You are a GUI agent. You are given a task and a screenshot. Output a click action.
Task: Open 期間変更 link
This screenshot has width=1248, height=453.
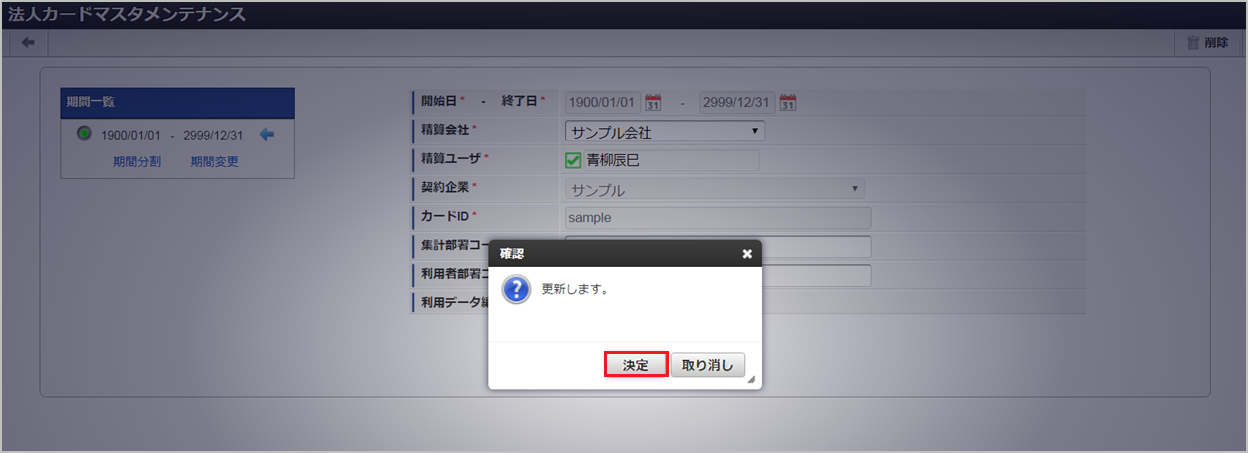[215, 161]
